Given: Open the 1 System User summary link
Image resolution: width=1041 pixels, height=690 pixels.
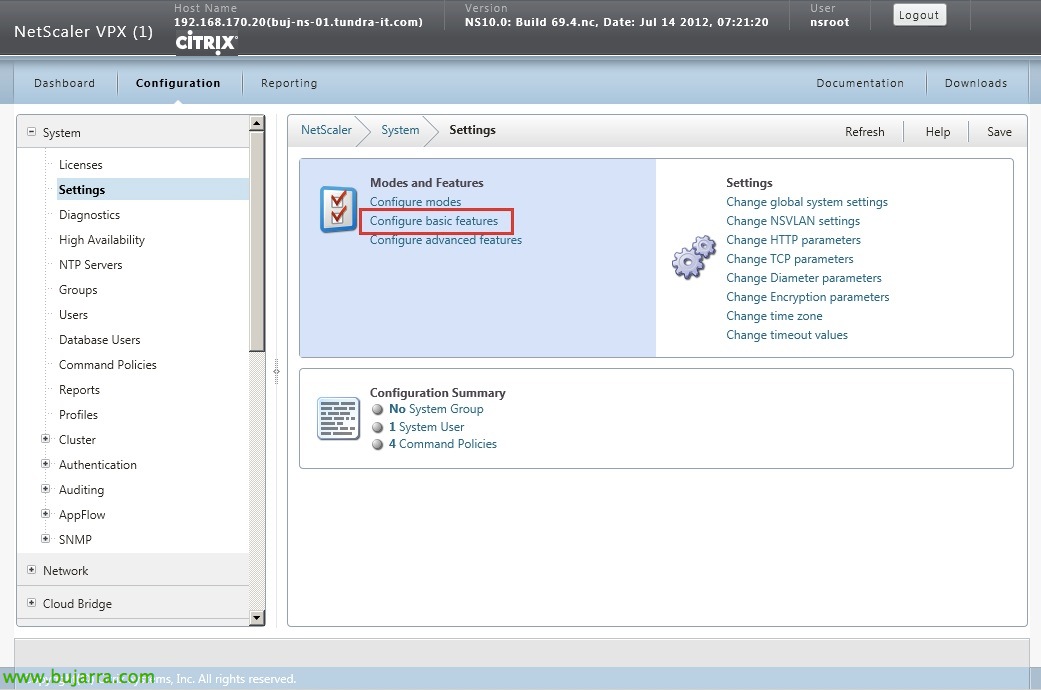Looking at the screenshot, I should coord(426,427).
